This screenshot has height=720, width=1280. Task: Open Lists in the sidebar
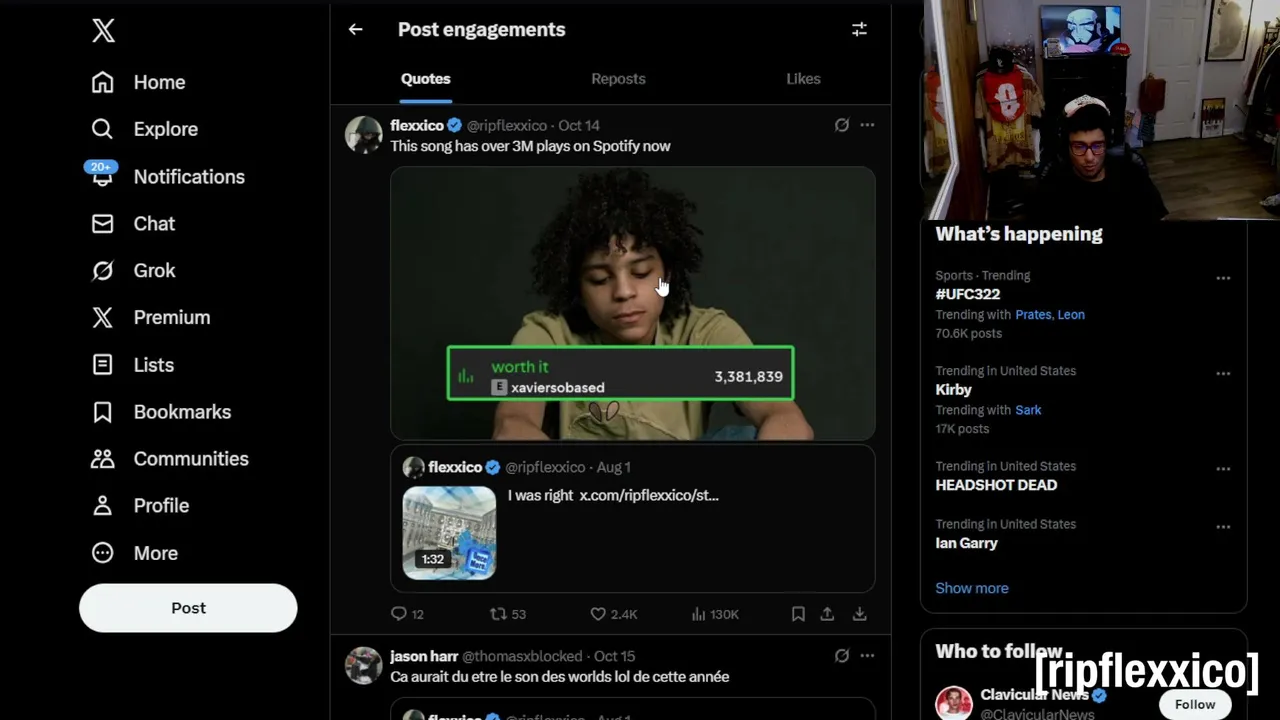pyautogui.click(x=132, y=365)
